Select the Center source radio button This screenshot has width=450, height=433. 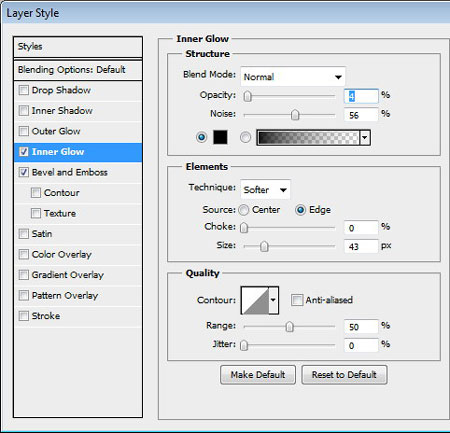[244, 210]
